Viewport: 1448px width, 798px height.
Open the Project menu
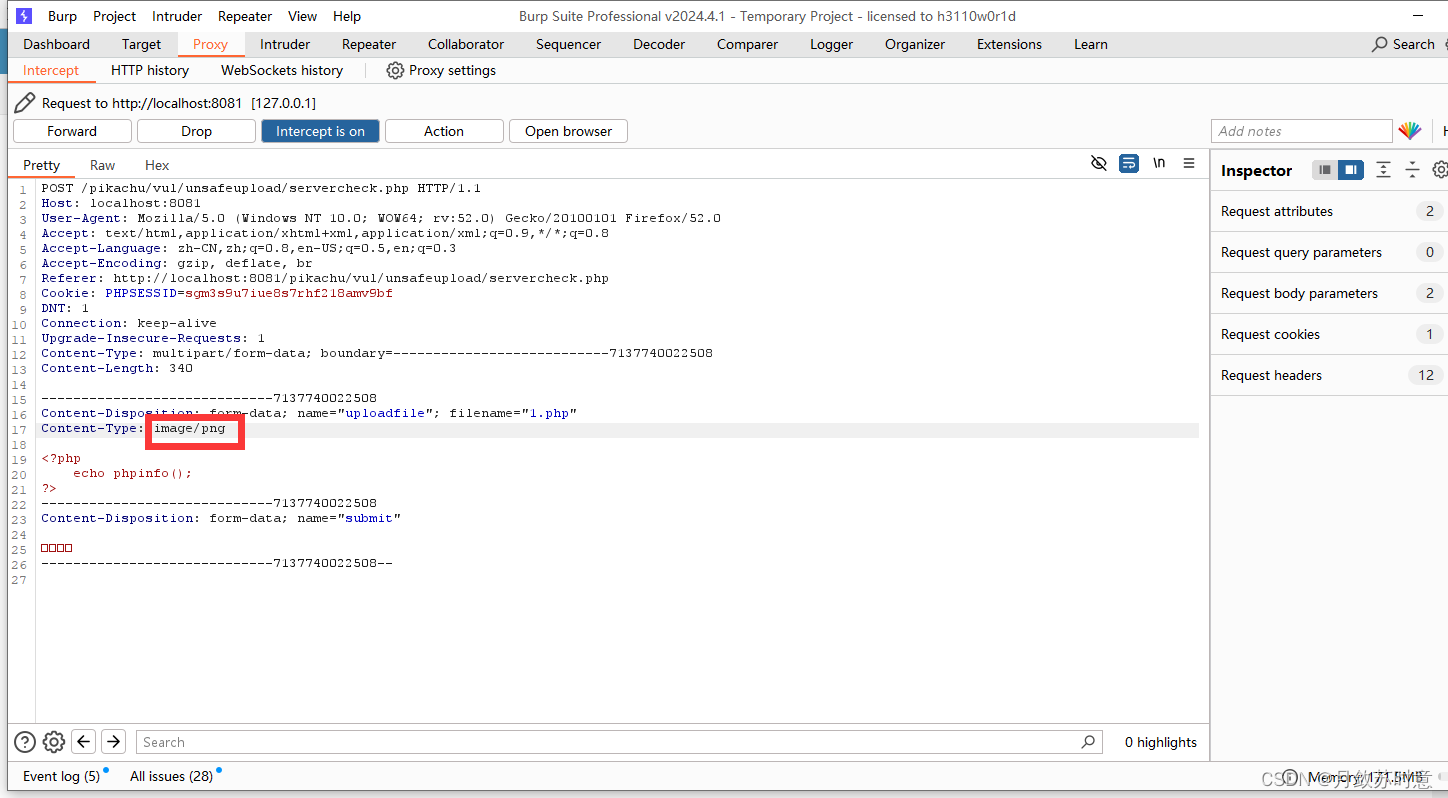click(x=115, y=16)
